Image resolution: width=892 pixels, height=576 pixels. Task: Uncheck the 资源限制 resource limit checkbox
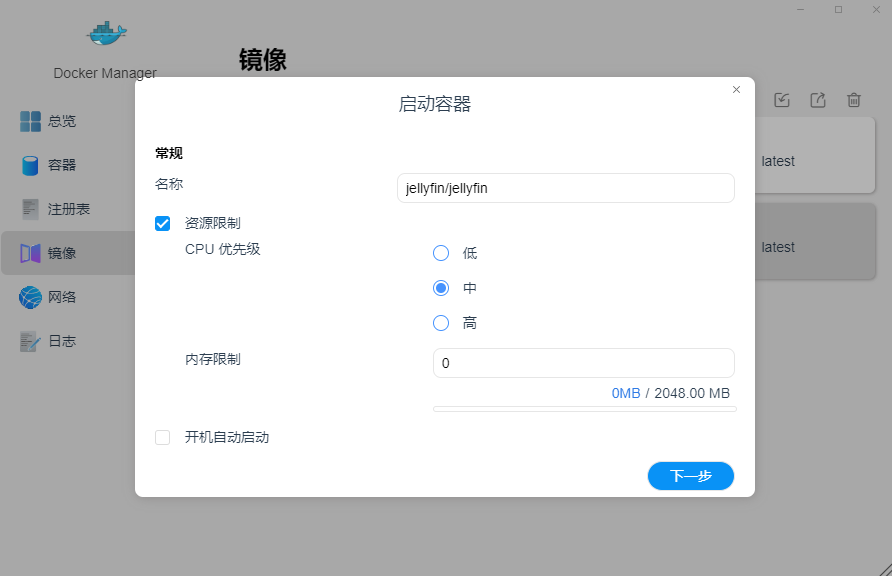point(163,223)
